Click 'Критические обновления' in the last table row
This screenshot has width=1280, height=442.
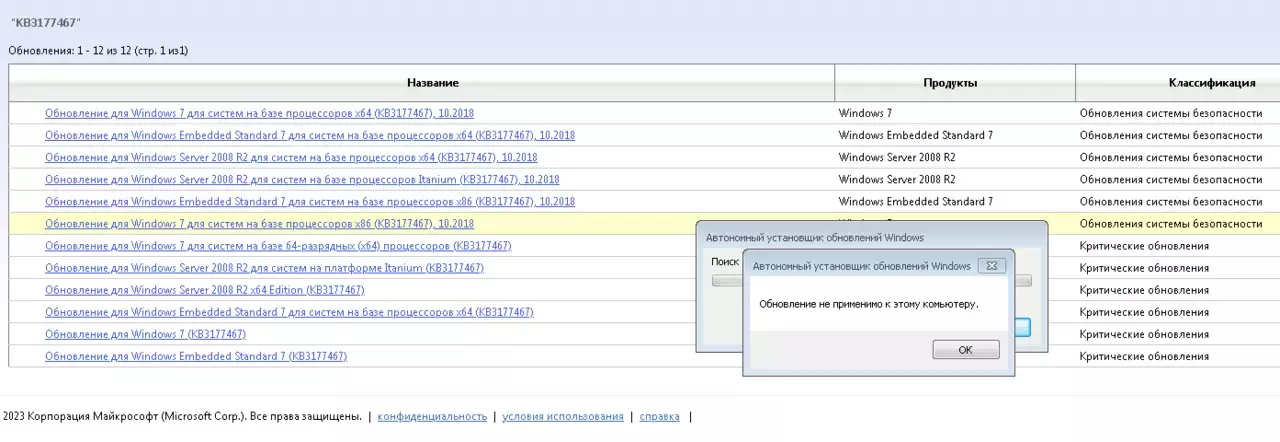1144,355
